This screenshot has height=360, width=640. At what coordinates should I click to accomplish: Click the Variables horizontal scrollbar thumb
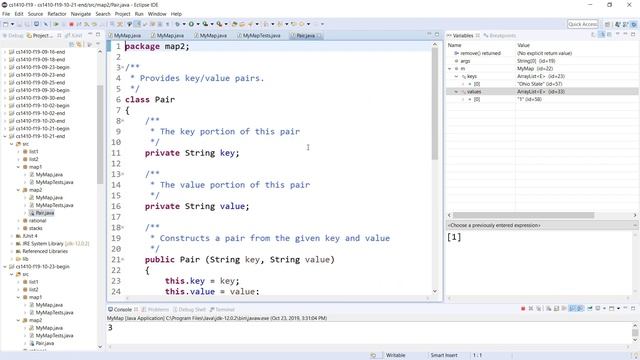(523, 215)
